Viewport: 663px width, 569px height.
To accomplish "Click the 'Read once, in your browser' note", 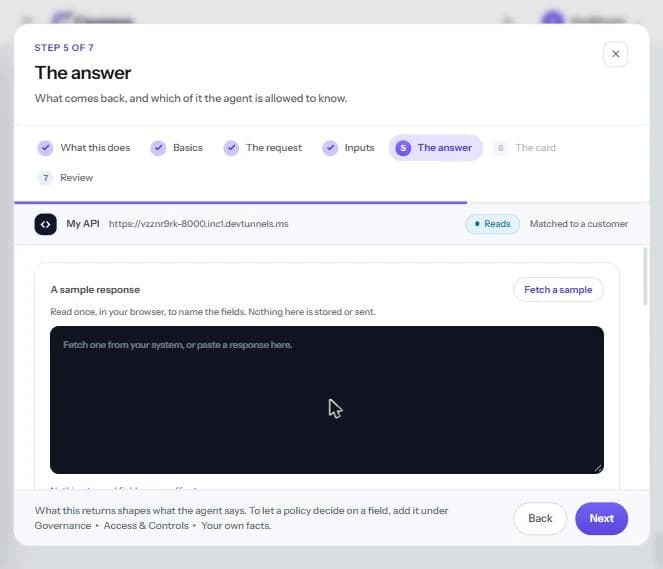I will (x=213, y=312).
